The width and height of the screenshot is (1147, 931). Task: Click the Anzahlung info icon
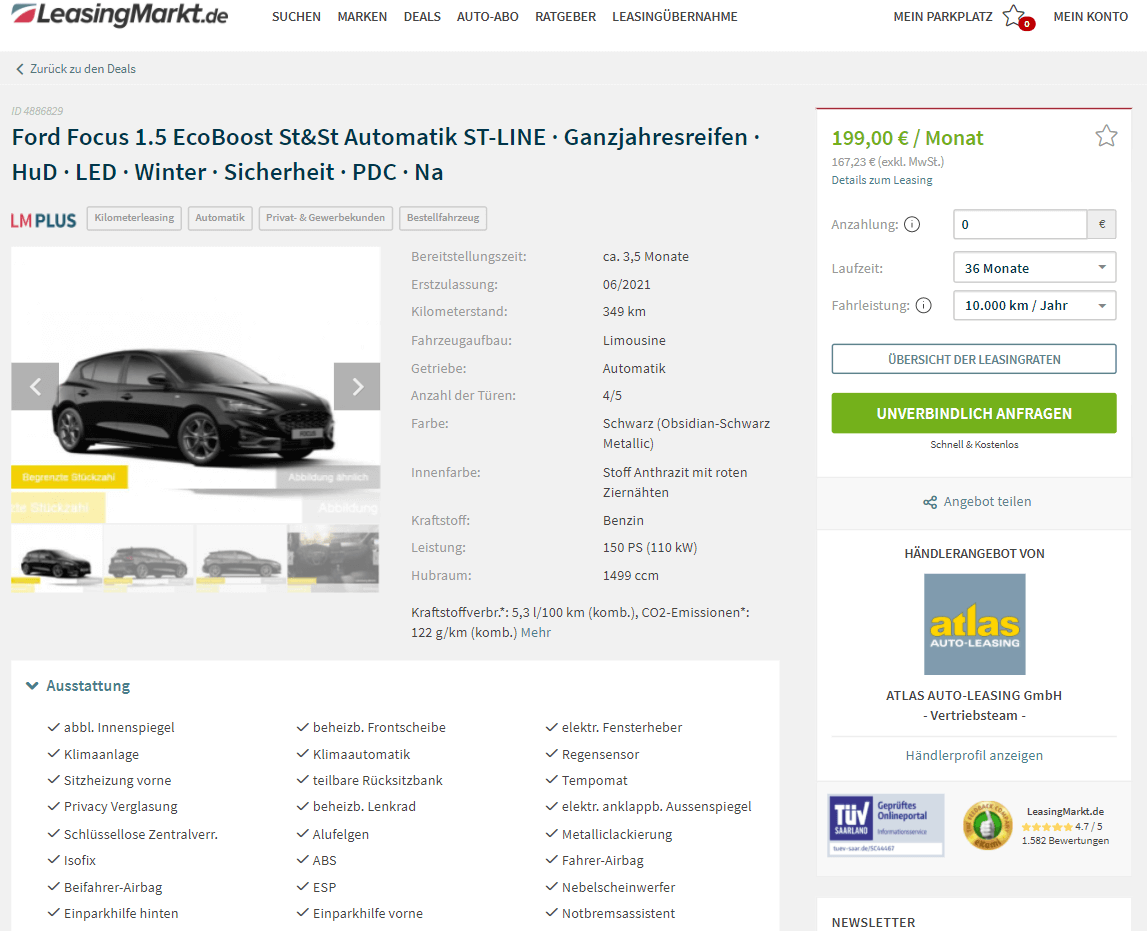[911, 225]
